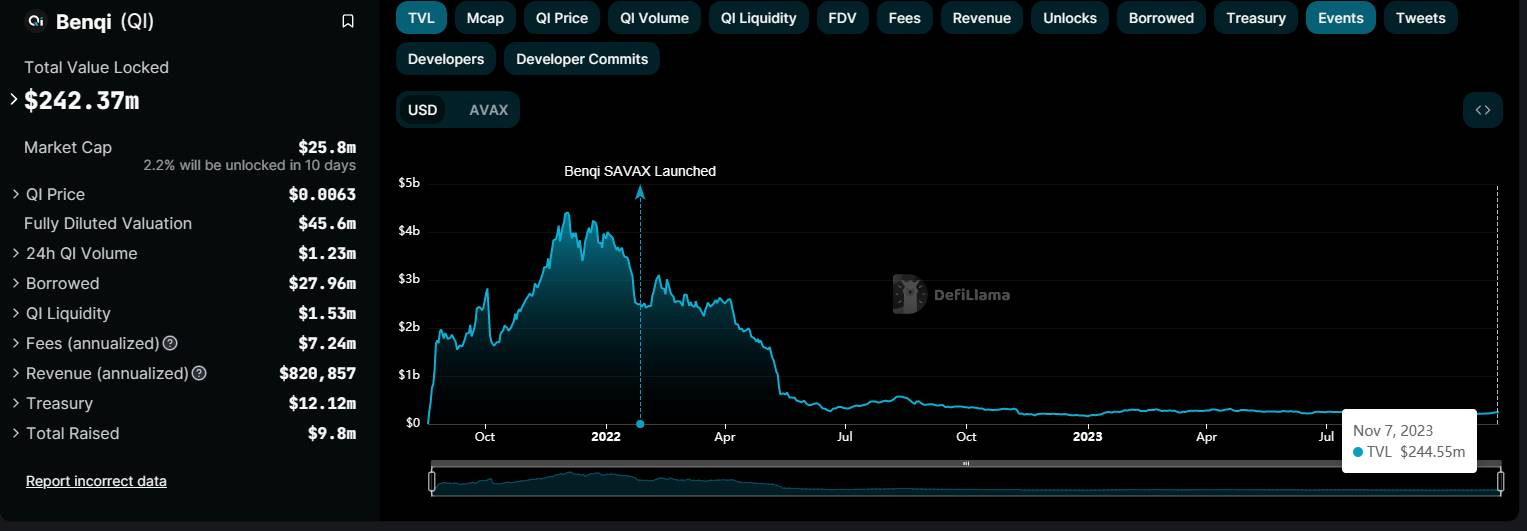Toggle the Developer Commits chart metric

click(x=582, y=59)
